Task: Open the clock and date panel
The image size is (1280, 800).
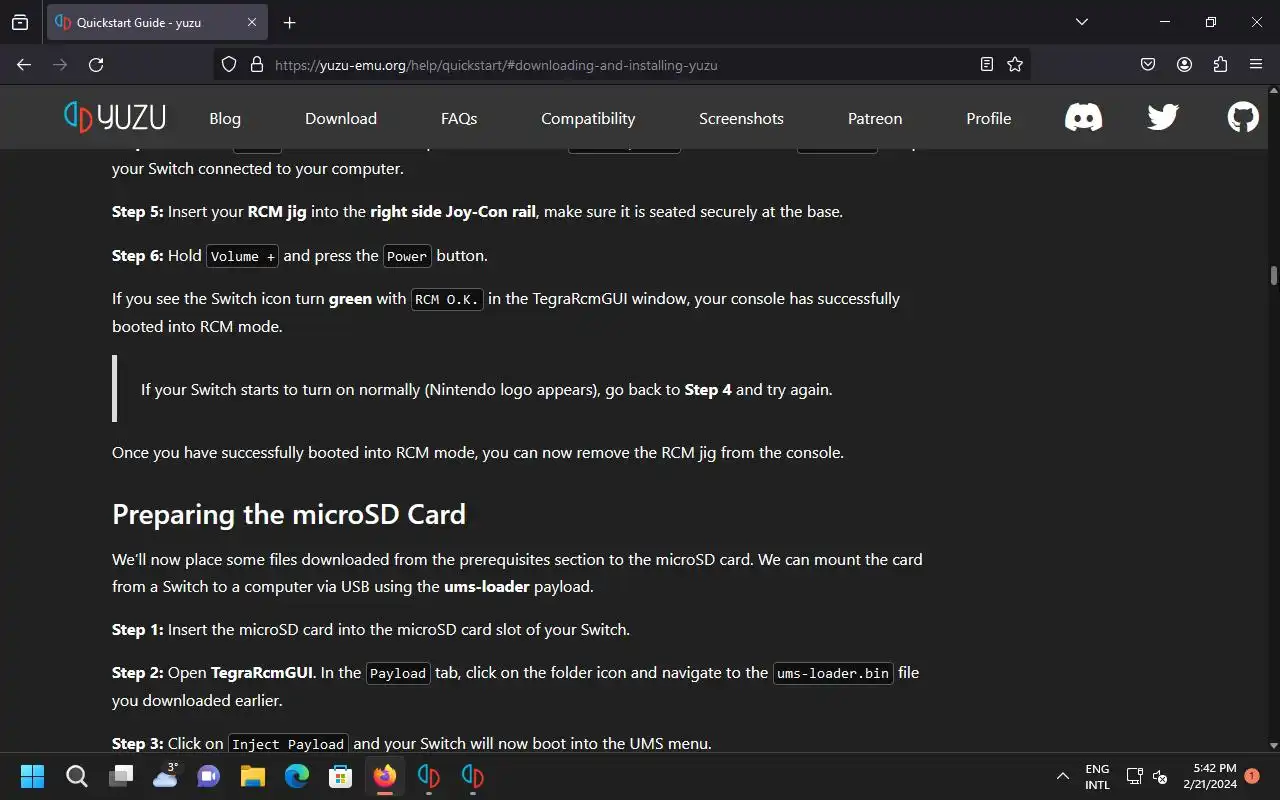Action: [1210, 776]
